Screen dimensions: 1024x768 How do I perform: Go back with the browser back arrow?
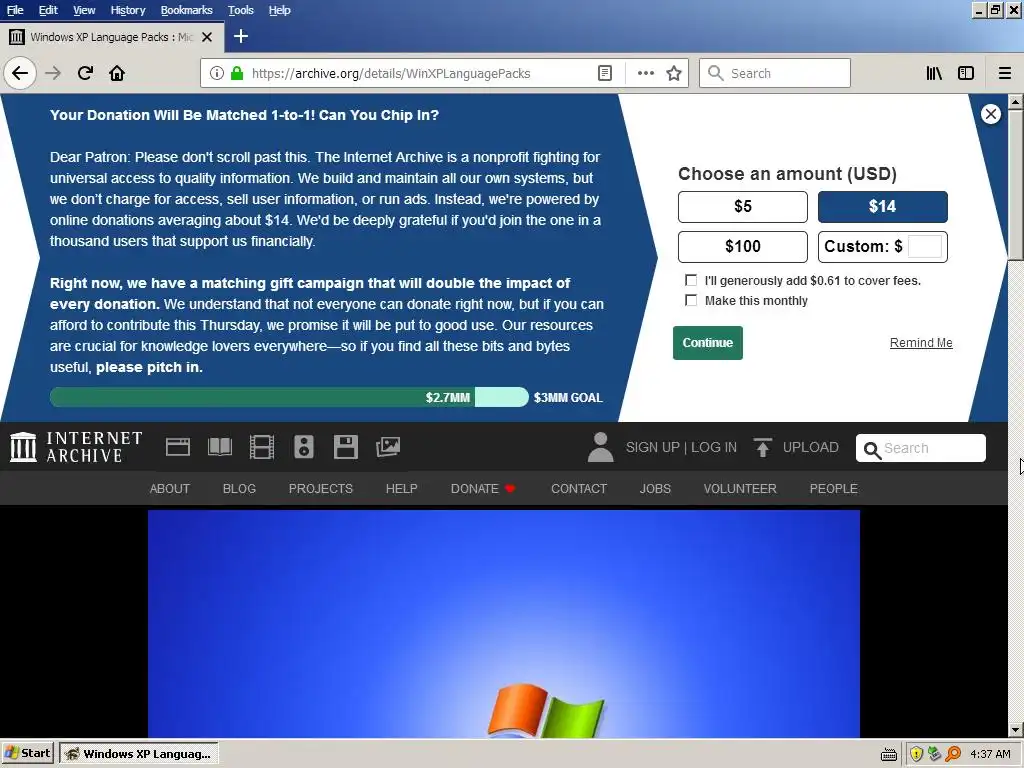pos(20,73)
